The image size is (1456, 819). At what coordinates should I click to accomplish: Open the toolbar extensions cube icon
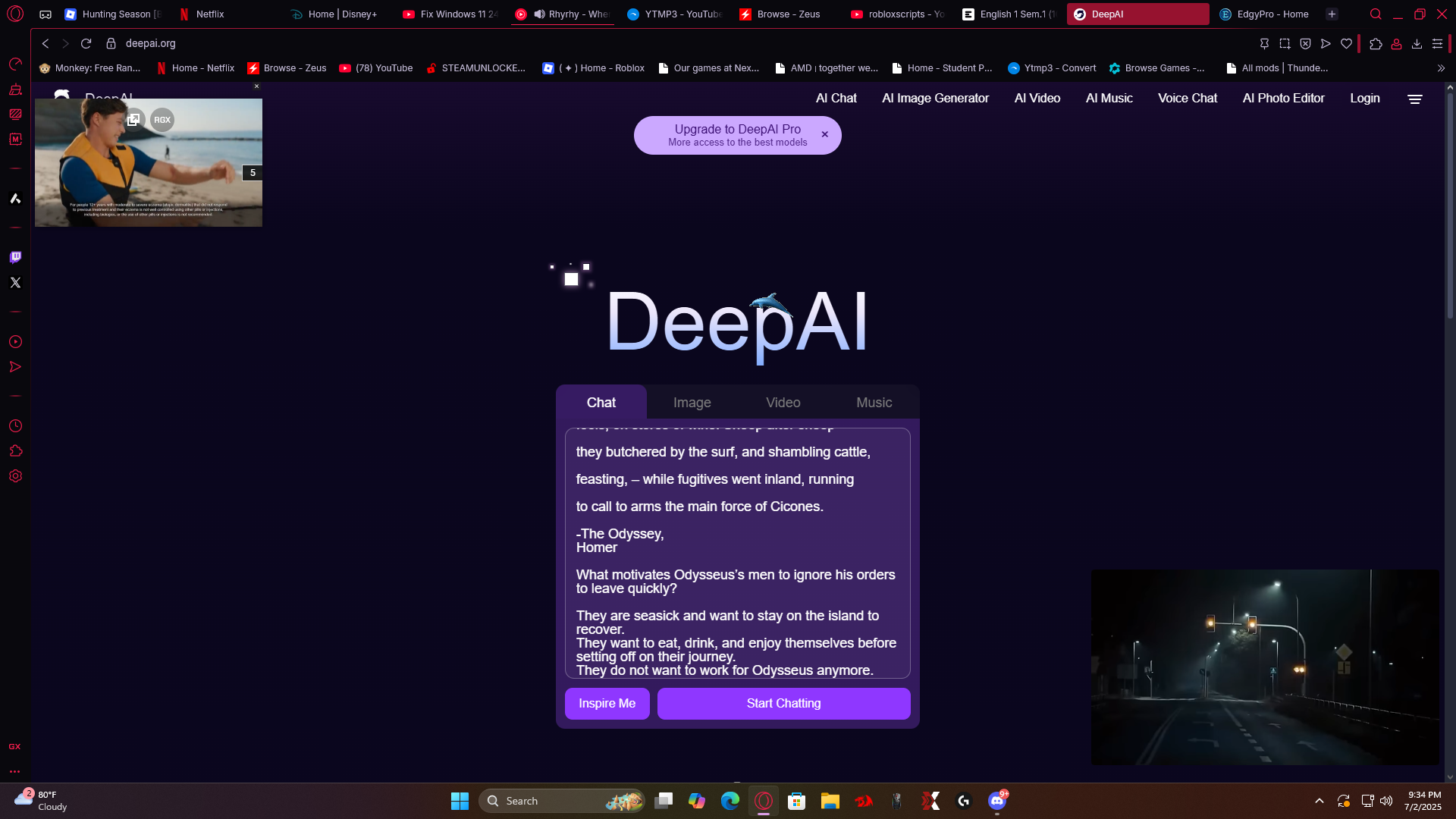click(x=1376, y=43)
